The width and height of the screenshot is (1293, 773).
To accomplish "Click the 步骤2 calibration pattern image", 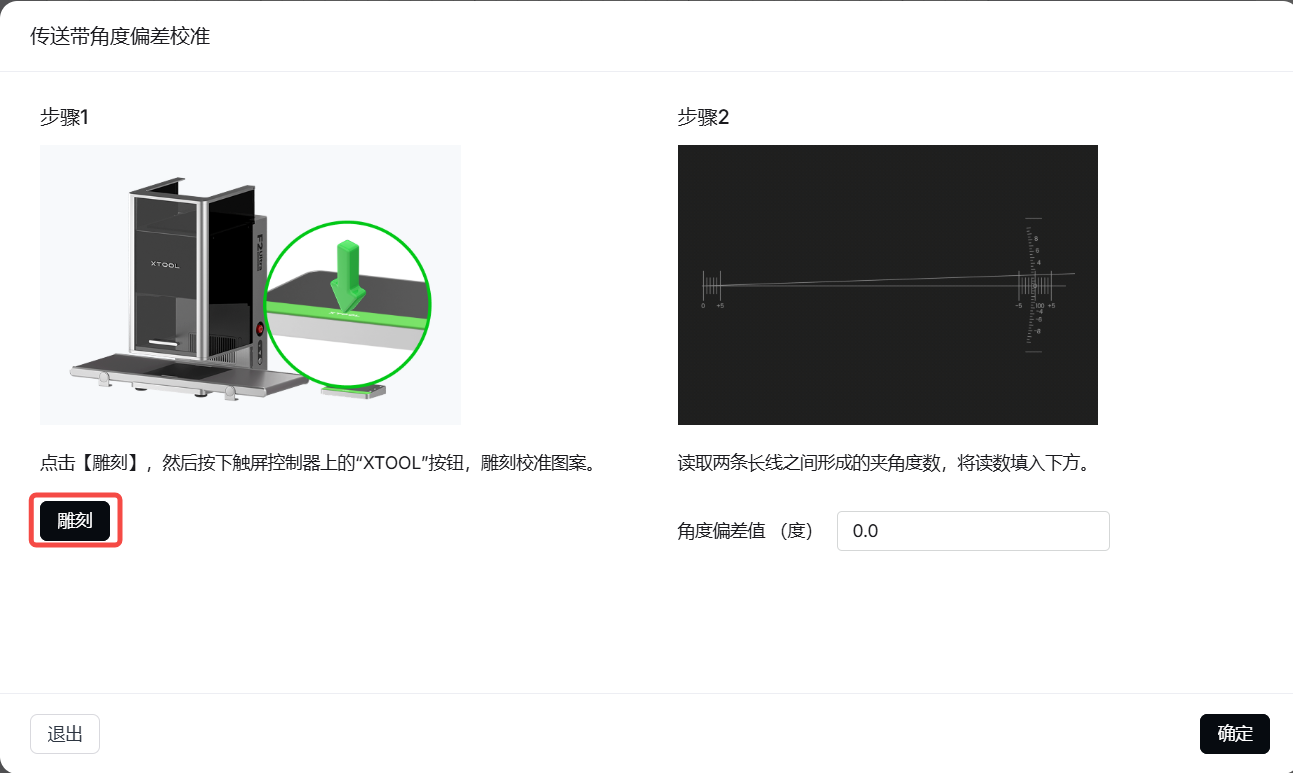I will point(887,284).
